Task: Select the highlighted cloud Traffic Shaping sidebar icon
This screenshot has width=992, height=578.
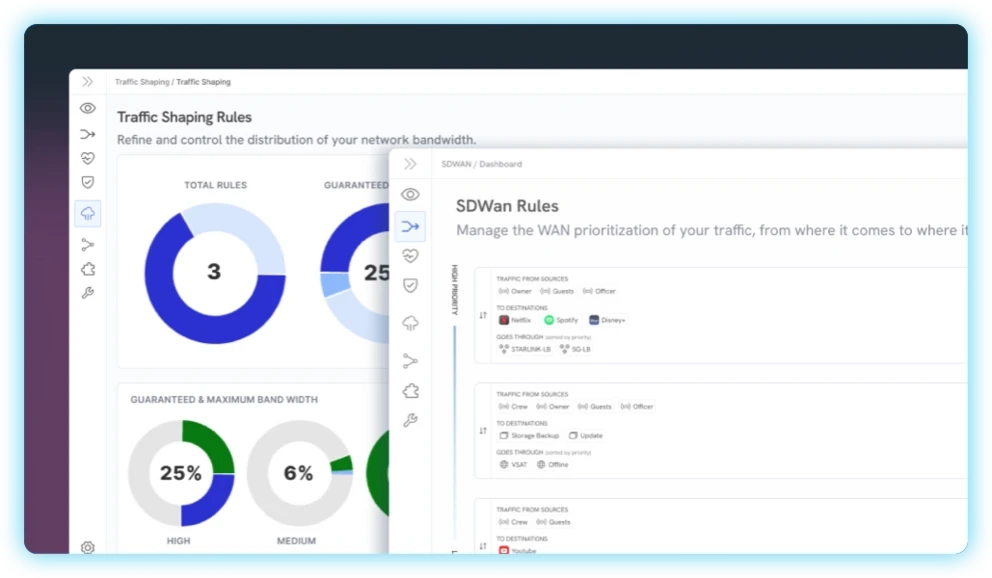Action: [87, 213]
